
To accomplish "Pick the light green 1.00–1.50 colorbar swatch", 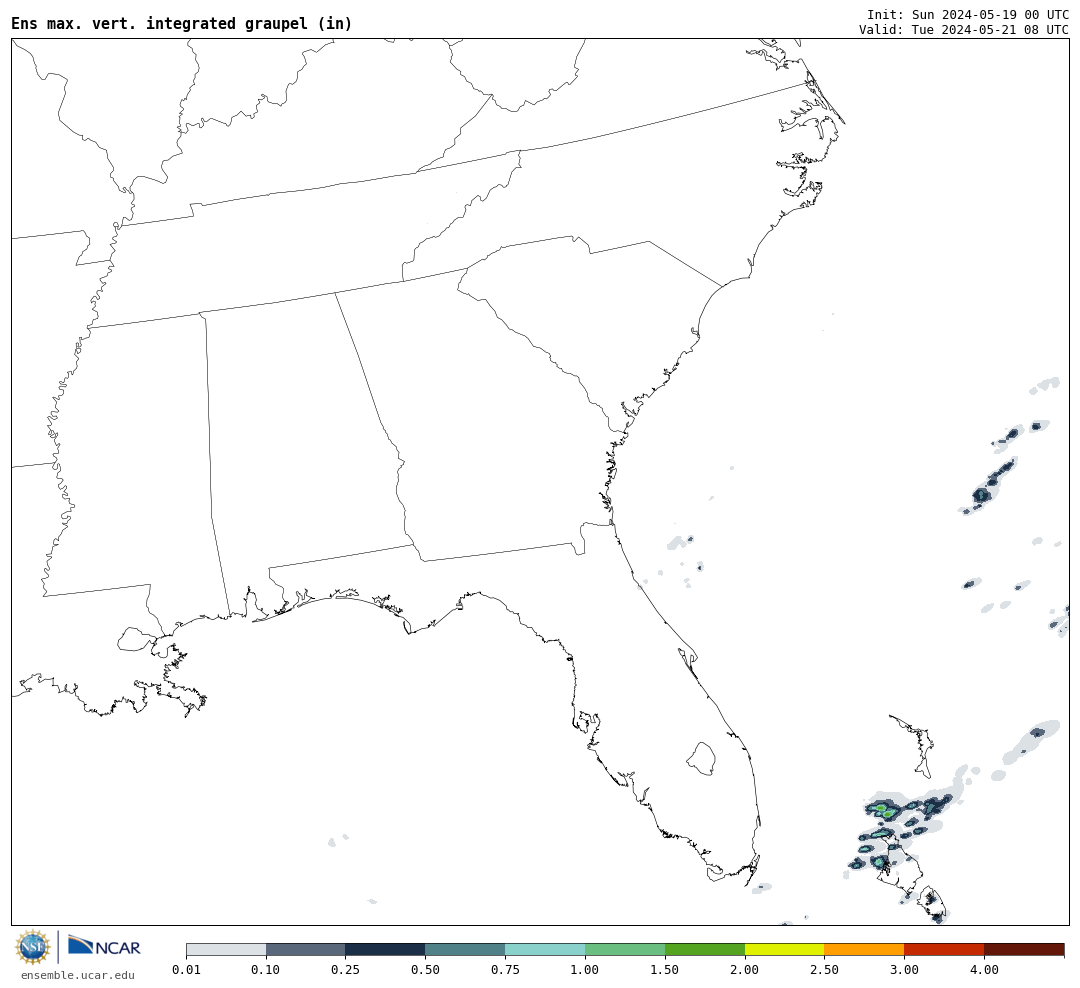I will click(x=625, y=949).
